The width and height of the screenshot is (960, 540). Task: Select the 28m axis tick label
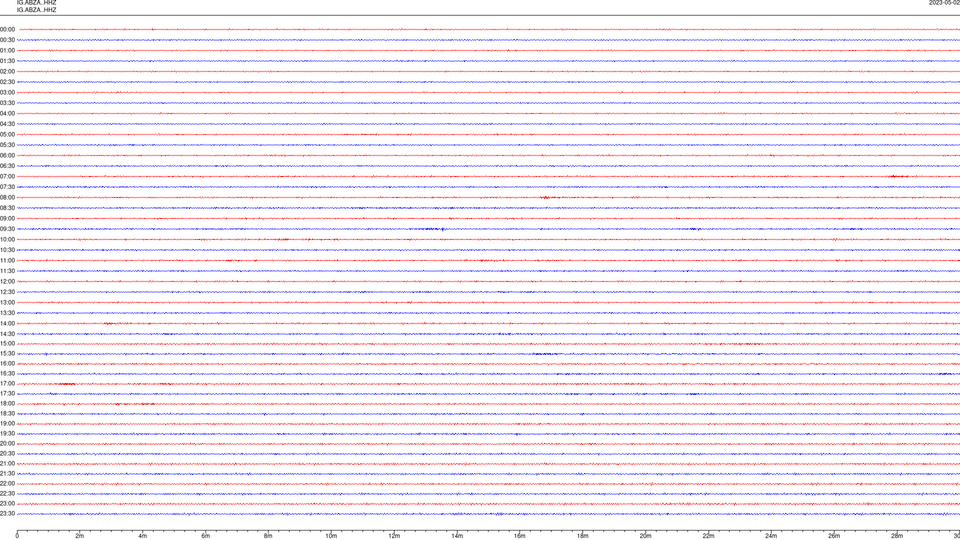tap(897, 536)
